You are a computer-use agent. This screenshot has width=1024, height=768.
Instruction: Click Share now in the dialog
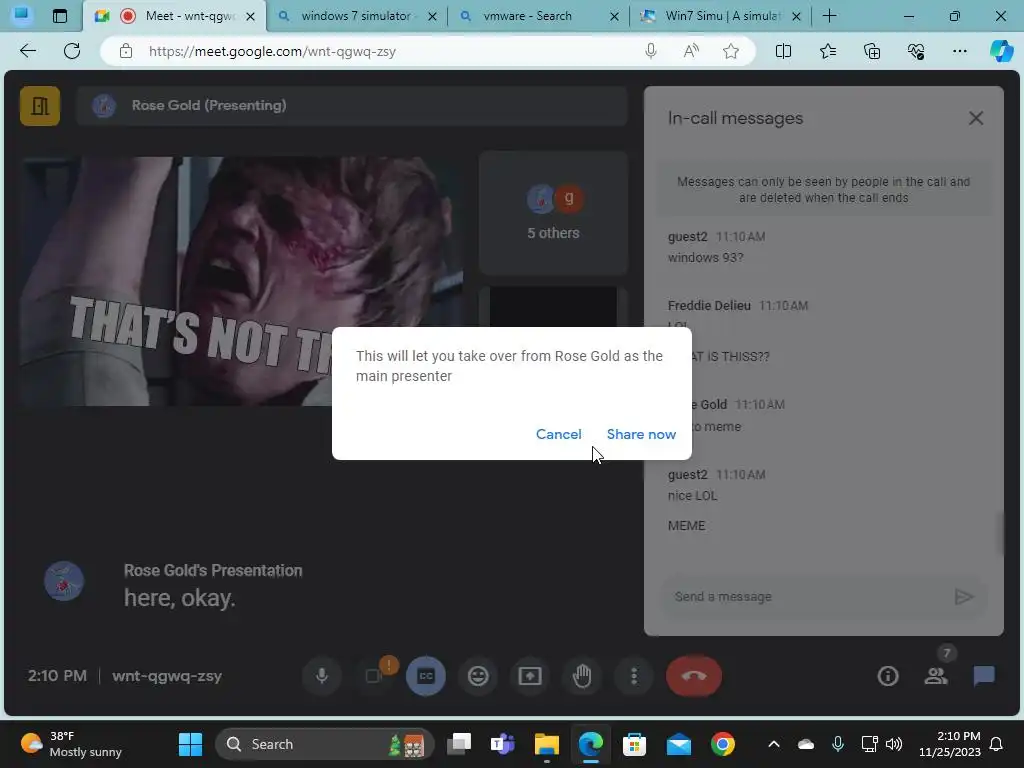(x=641, y=434)
